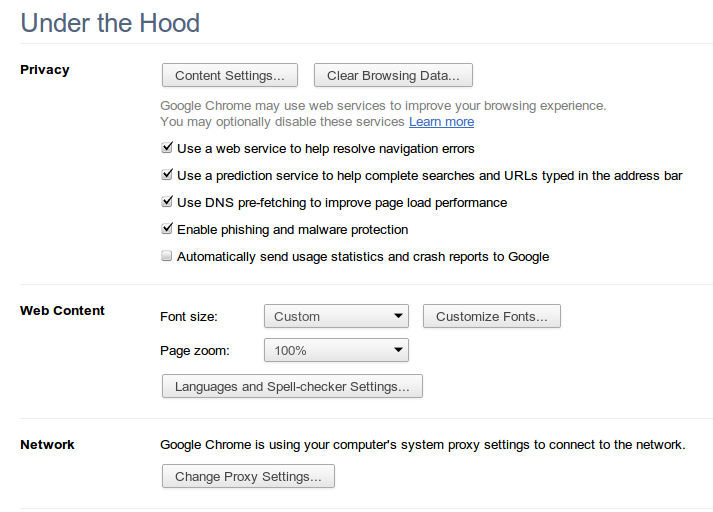Open Languages and Spell-checker Settings
The width and height of the screenshot is (713, 512).
tap(292, 387)
